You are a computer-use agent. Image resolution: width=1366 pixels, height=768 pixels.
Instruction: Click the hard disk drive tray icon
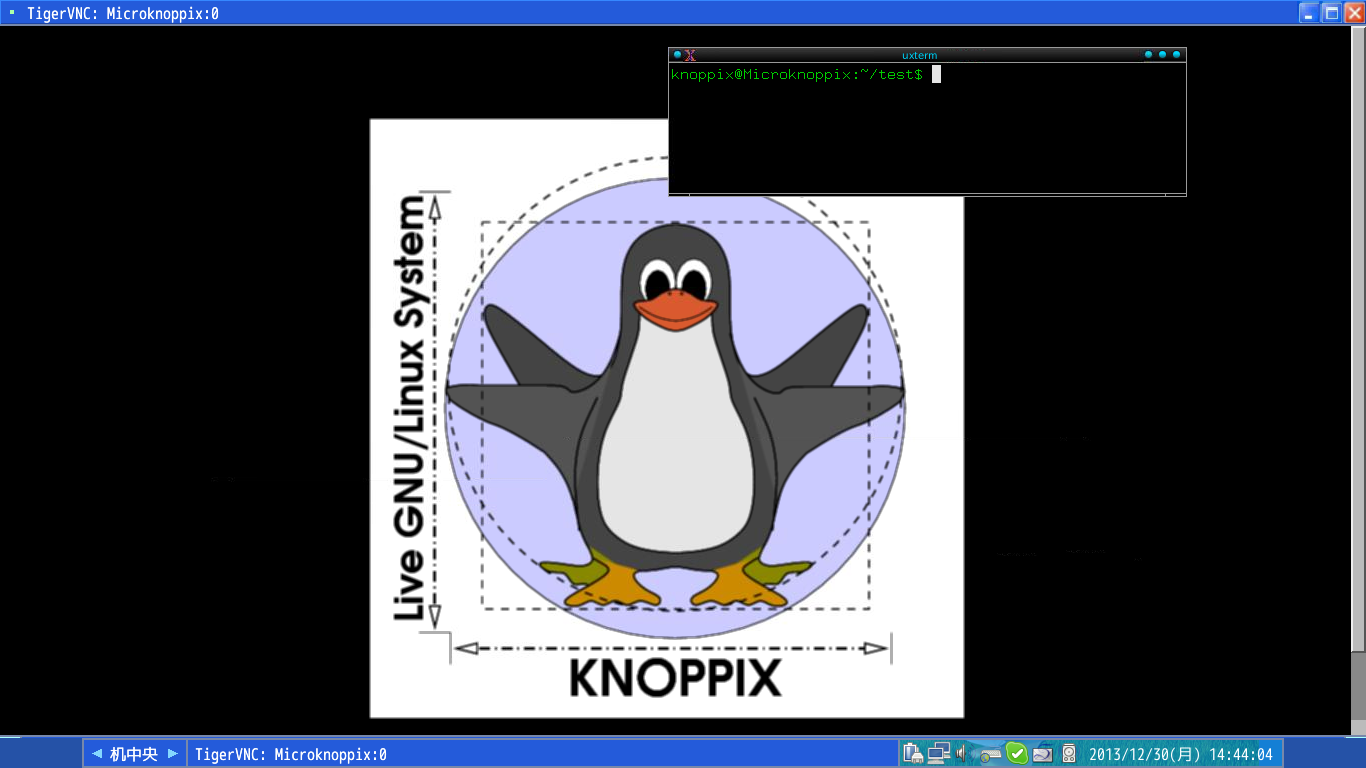pyautogui.click(x=1069, y=754)
